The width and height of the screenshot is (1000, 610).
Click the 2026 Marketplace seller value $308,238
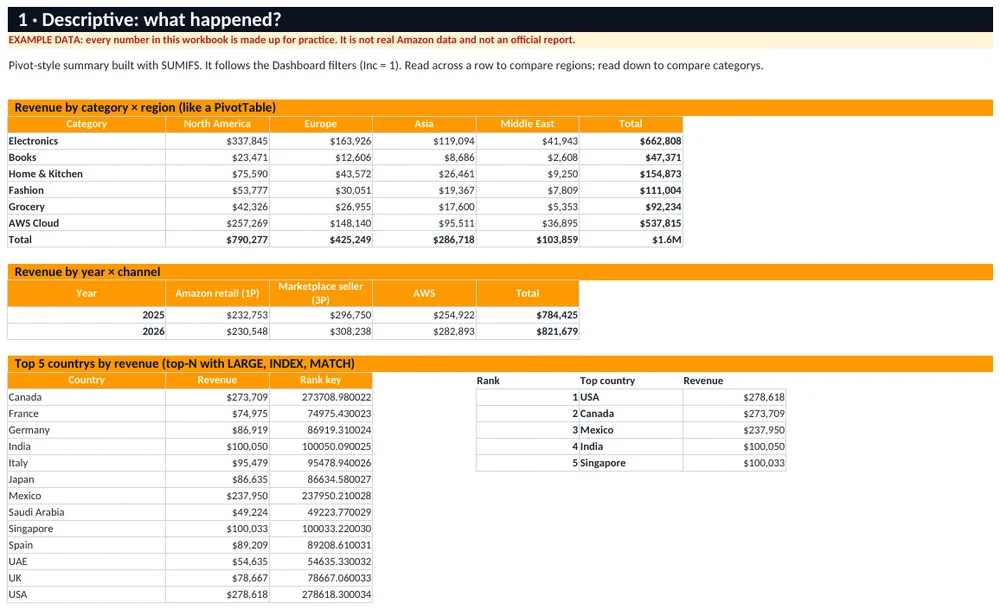pyautogui.click(x=320, y=332)
